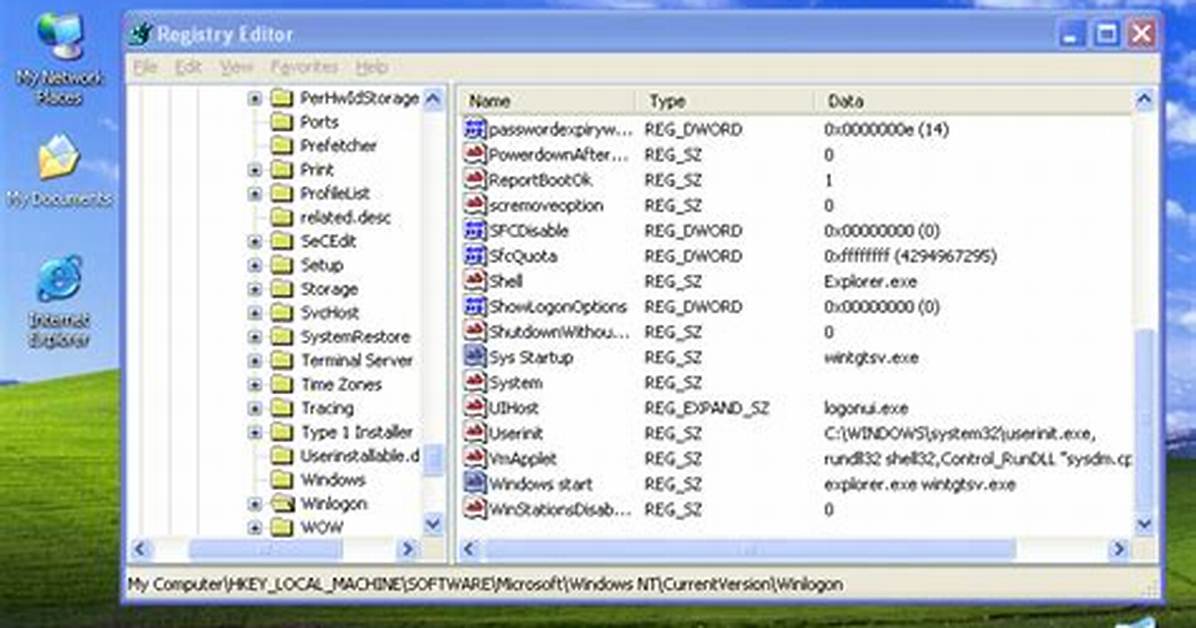This screenshot has height=628, width=1196.
Task: Expand the PerHwIdStorage tree node
Action: [255, 98]
